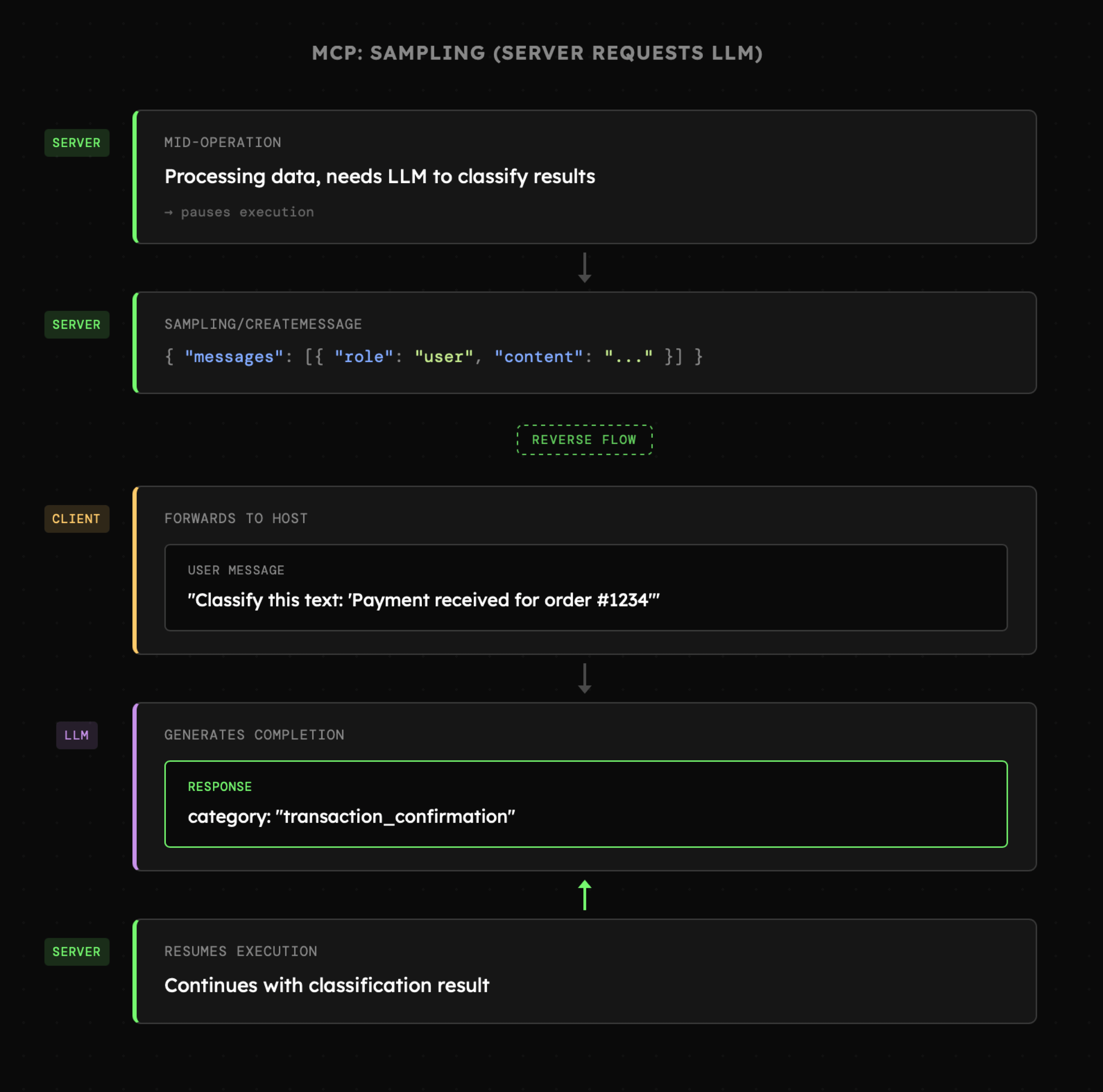
Task: Click the purple LLM badge
Action: (x=76, y=735)
